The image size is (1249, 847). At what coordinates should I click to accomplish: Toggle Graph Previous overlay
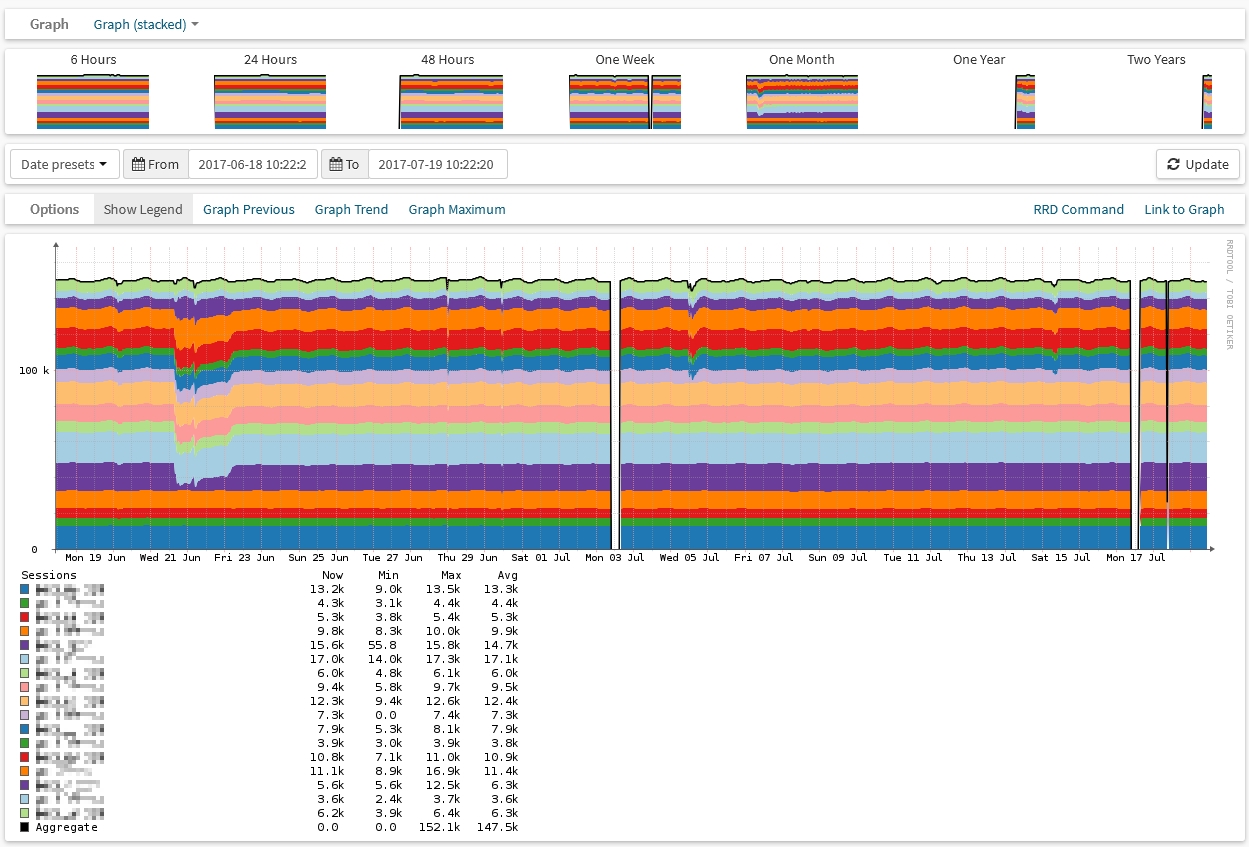click(249, 209)
